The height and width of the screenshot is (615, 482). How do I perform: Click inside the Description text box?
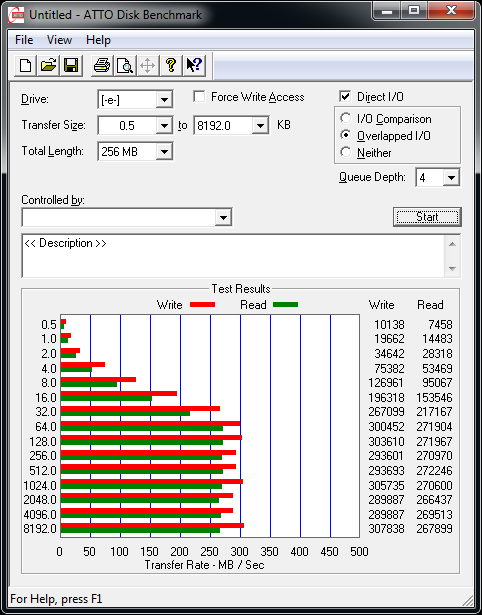[x=234, y=256]
